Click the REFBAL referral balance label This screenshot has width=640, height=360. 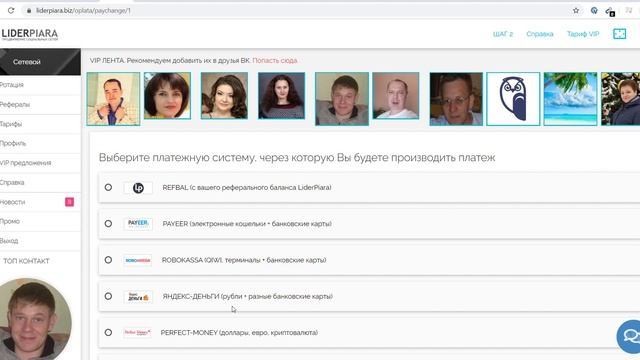pyautogui.click(x=247, y=188)
